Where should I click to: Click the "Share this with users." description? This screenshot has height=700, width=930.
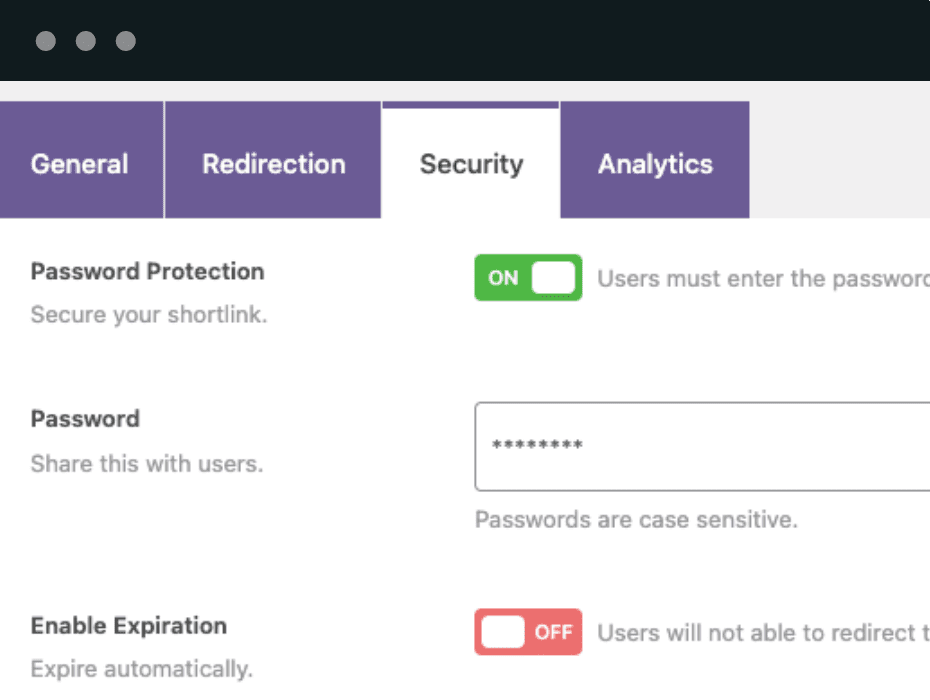tap(147, 464)
